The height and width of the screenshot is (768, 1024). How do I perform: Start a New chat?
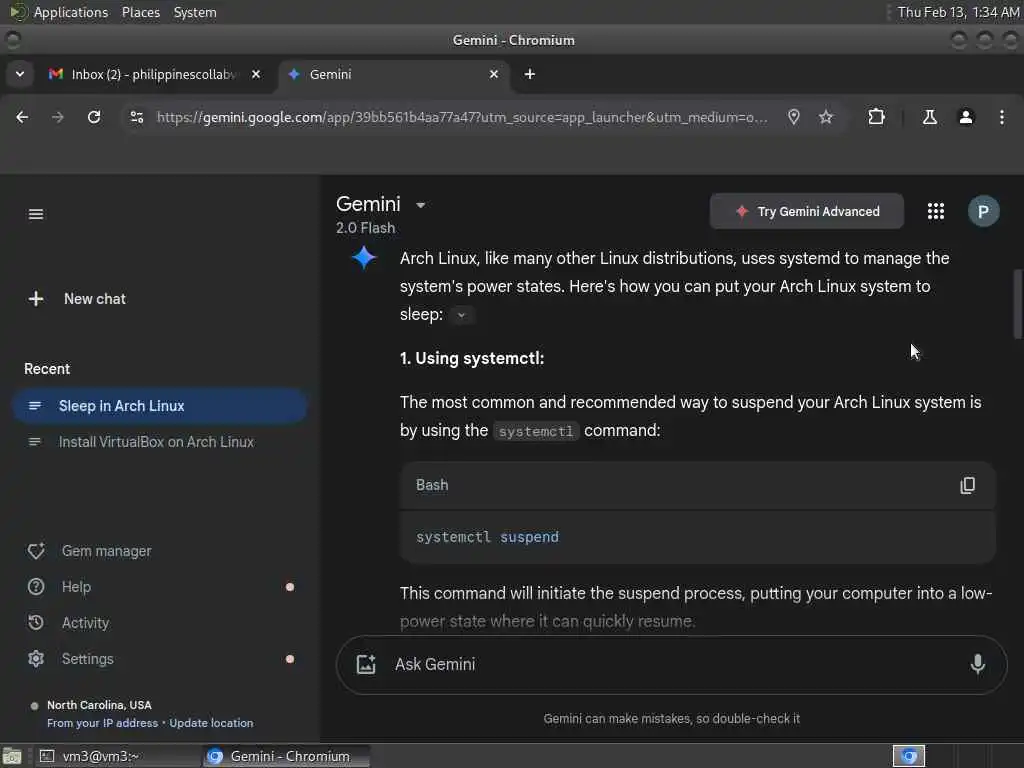[x=77, y=299]
